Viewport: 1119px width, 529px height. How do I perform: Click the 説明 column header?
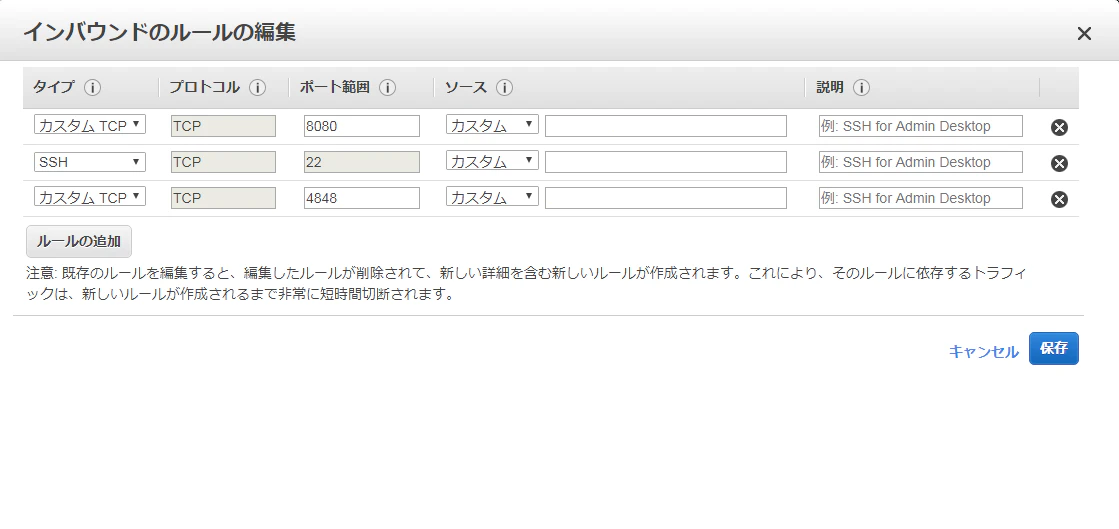click(830, 88)
